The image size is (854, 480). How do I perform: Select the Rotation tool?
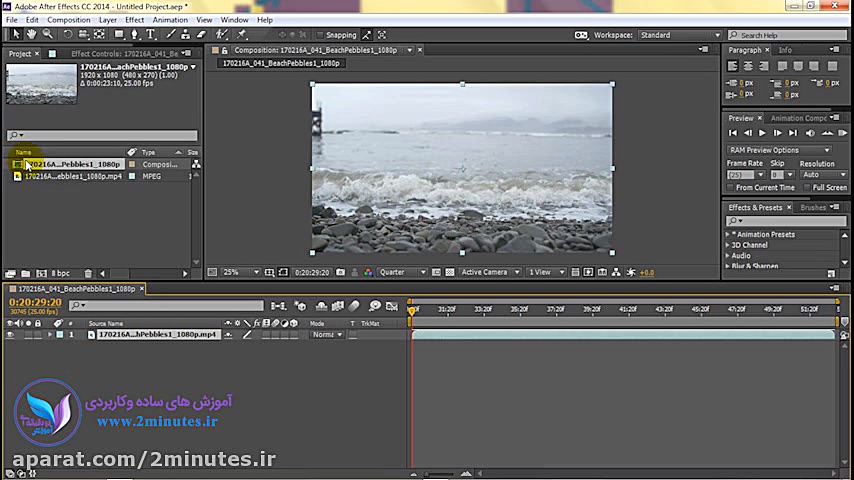coord(68,35)
